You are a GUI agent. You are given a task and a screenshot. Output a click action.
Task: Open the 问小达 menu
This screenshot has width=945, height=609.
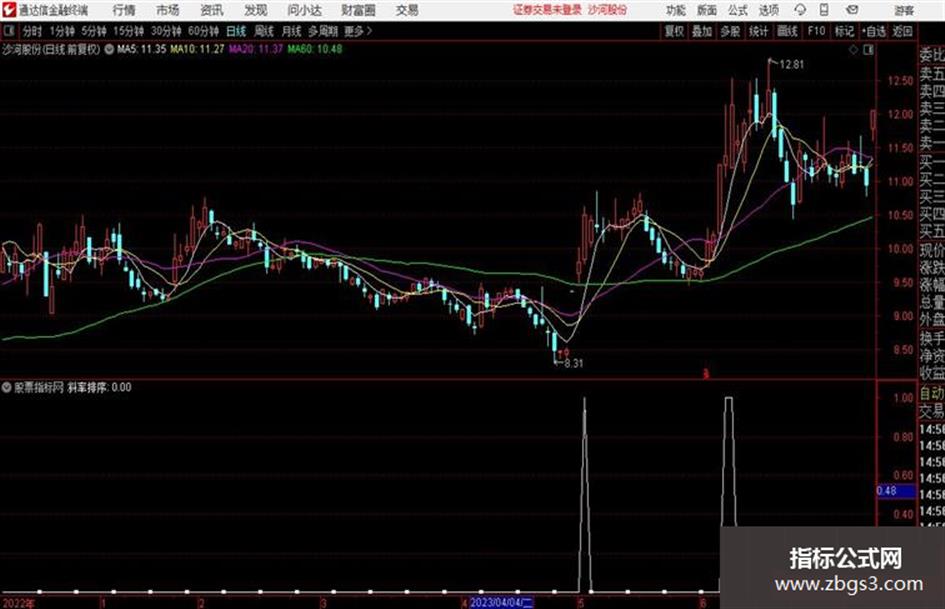304,10
